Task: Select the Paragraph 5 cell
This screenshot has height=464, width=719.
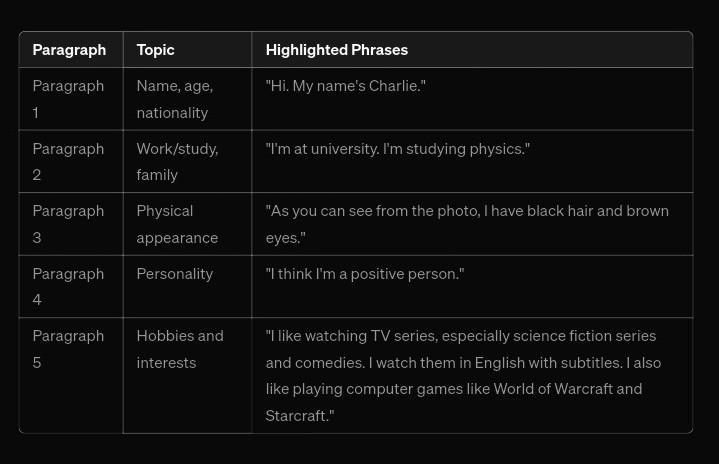Action: point(68,349)
